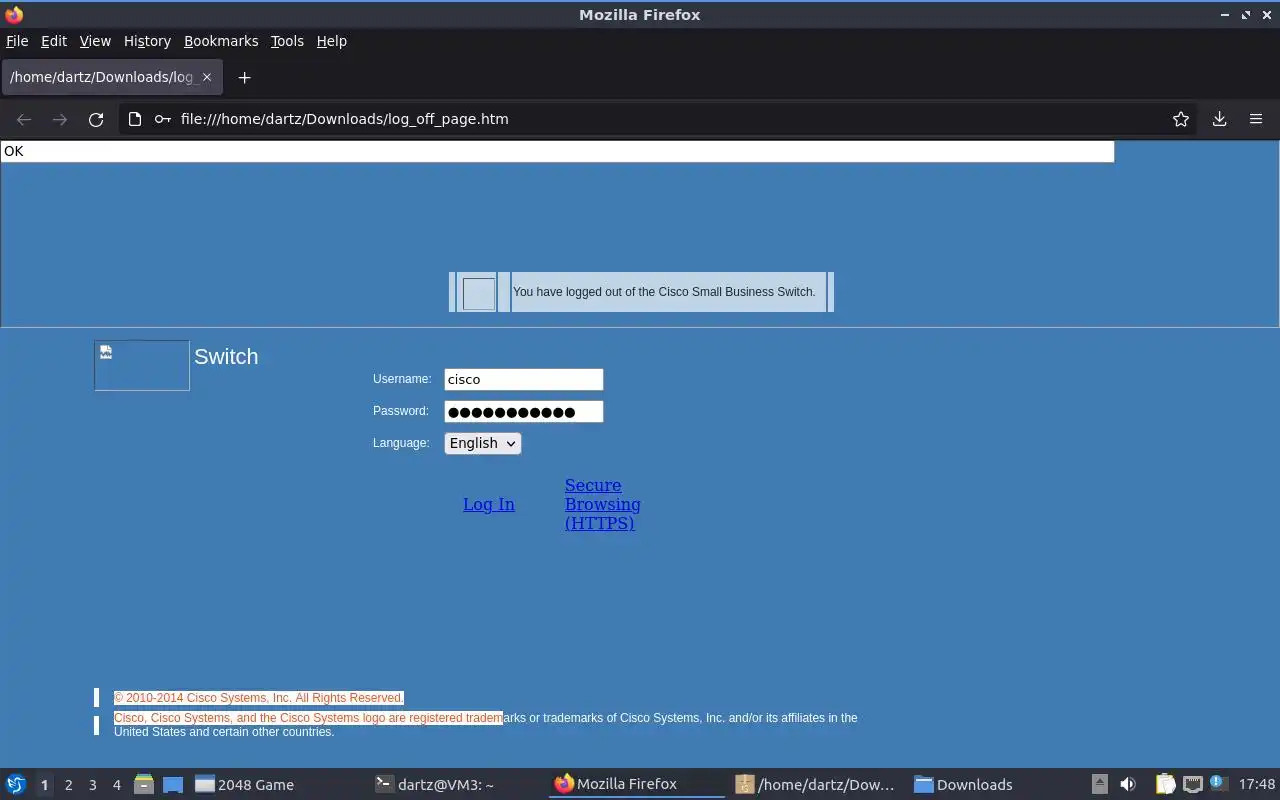The width and height of the screenshot is (1280, 800).
Task: Switch to virtual desktop 2
Action: (69, 785)
